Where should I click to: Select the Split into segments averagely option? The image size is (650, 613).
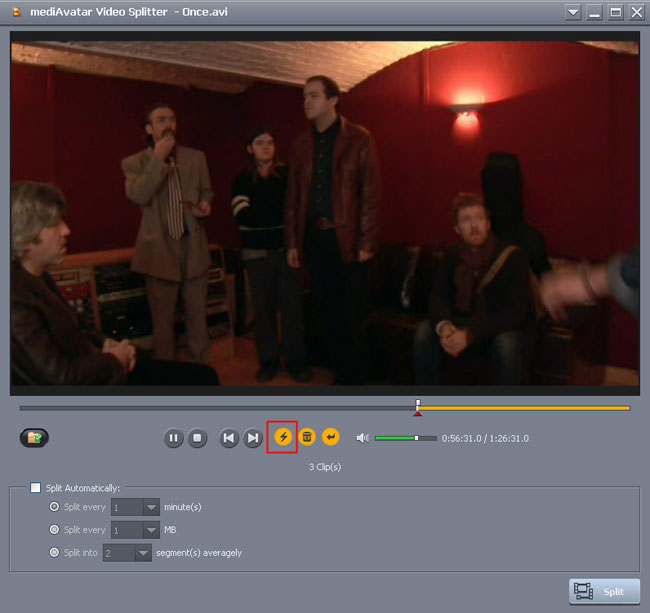[54, 552]
